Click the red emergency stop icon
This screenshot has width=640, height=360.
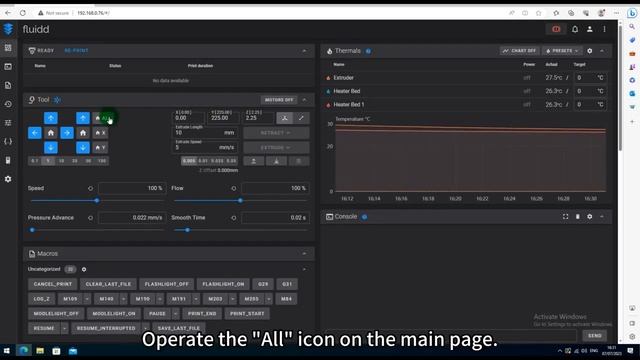click(x=556, y=29)
